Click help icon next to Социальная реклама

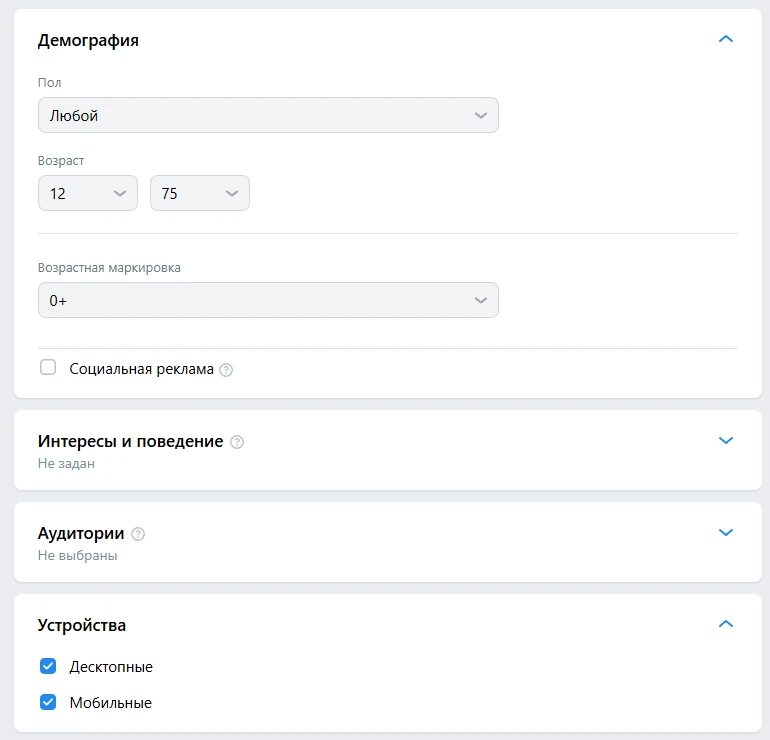click(x=226, y=370)
